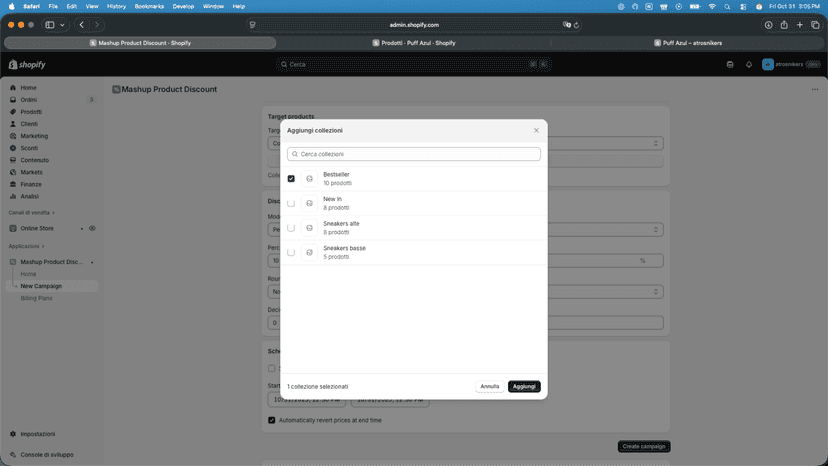Viewport: 828px width, 466px height.
Task: Open the page three-dots menu
Action: click(x=815, y=89)
